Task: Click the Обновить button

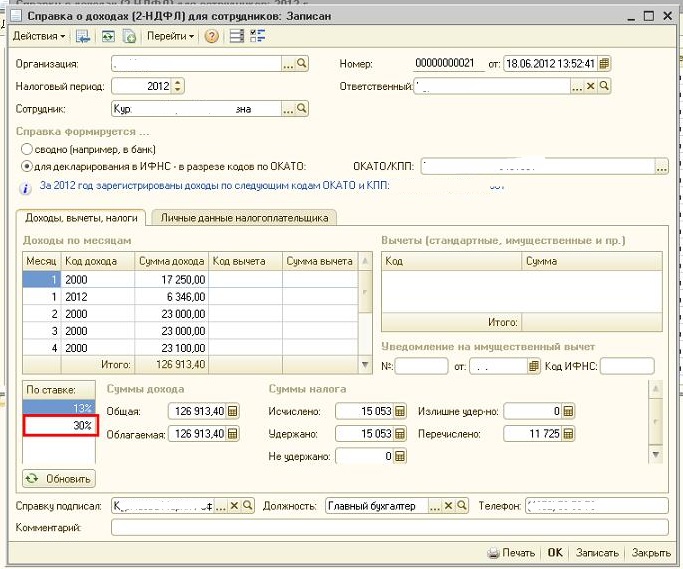Action: (59, 479)
